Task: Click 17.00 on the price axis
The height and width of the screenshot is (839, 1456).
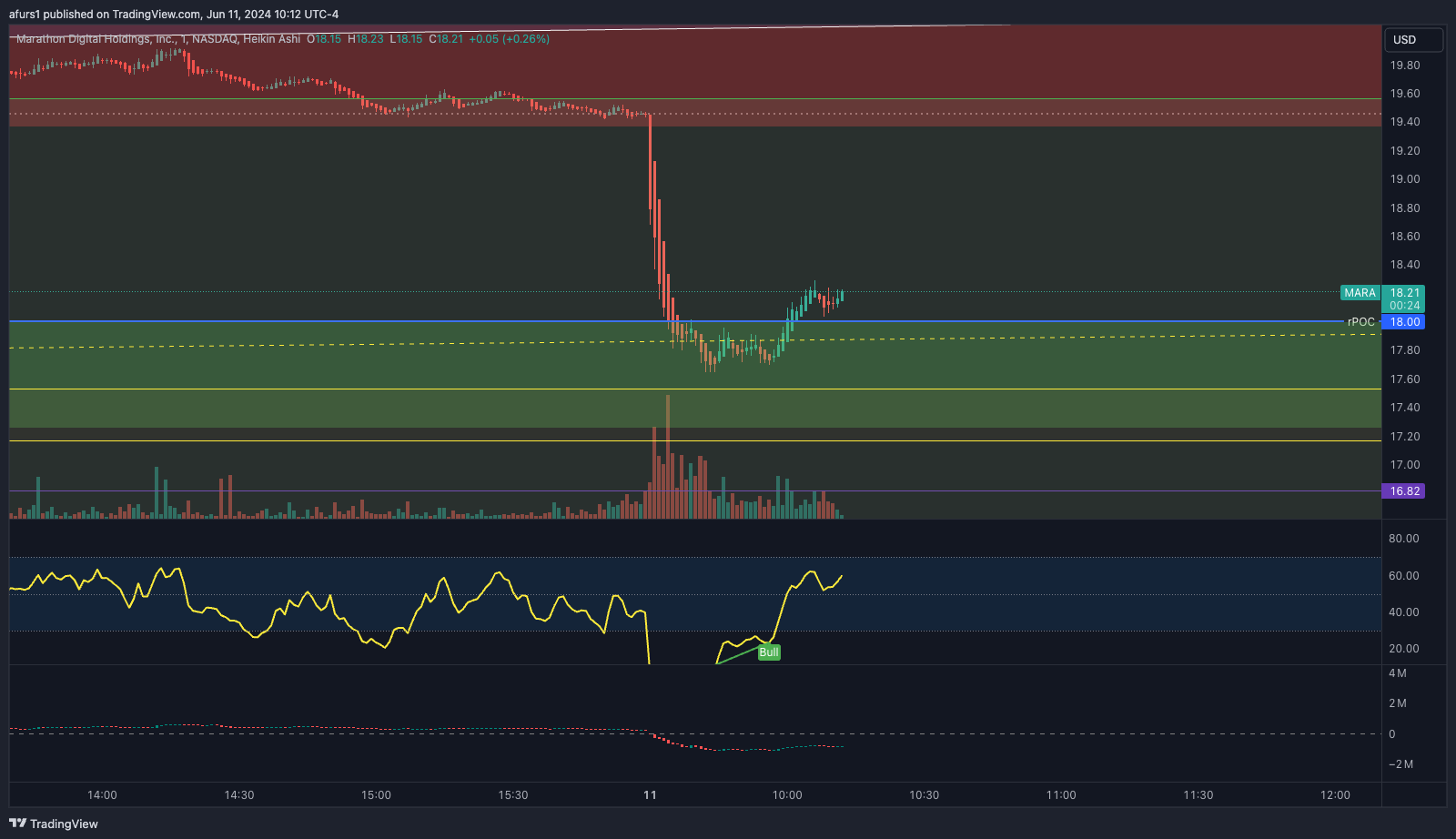Action: [1405, 465]
